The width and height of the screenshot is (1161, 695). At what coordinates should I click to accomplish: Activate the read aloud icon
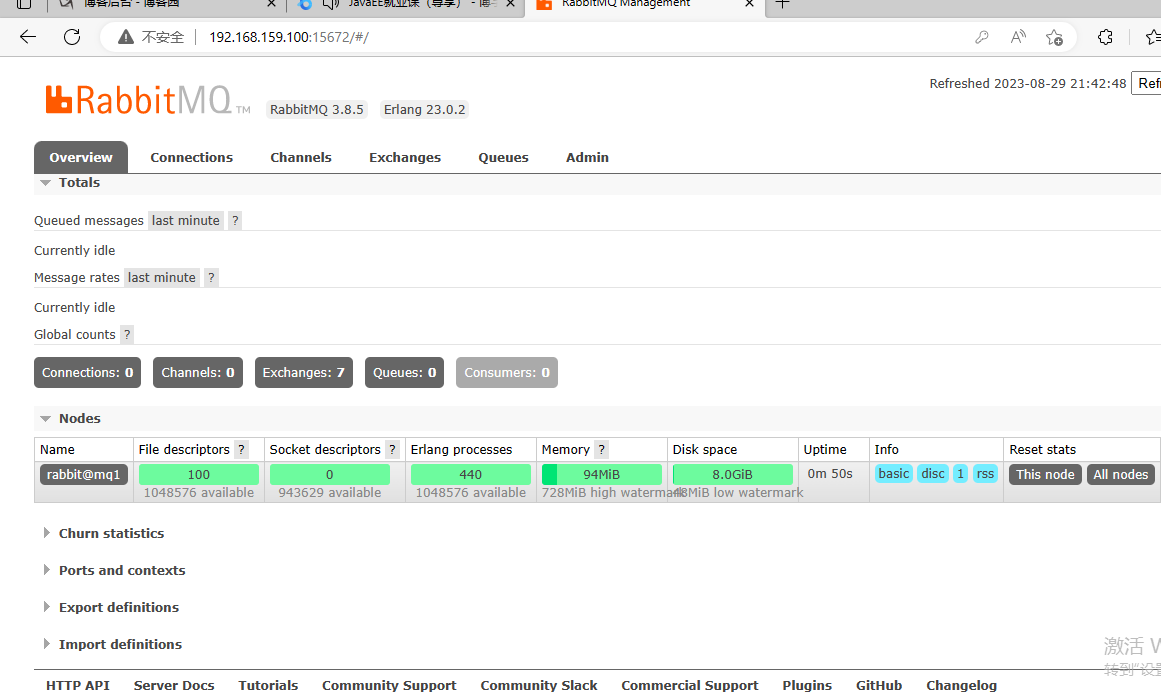pos(1018,37)
